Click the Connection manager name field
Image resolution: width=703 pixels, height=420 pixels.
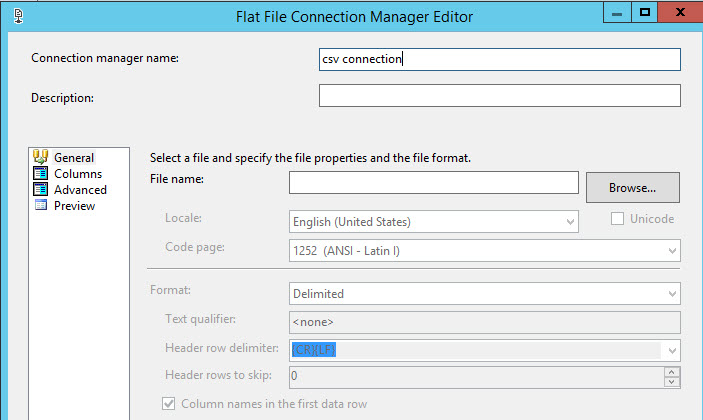[x=499, y=59]
